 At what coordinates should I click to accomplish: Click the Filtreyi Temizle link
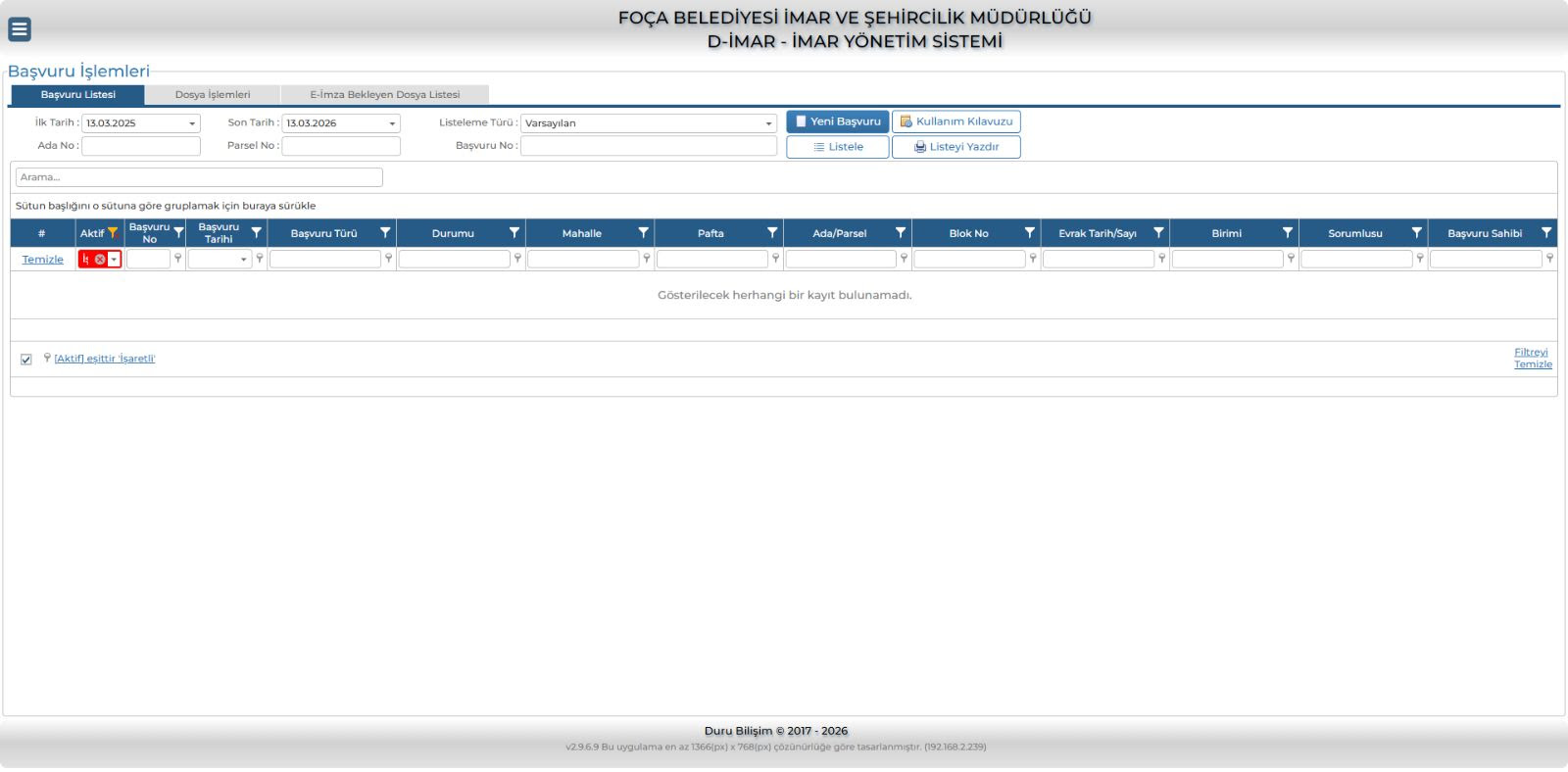click(x=1532, y=358)
